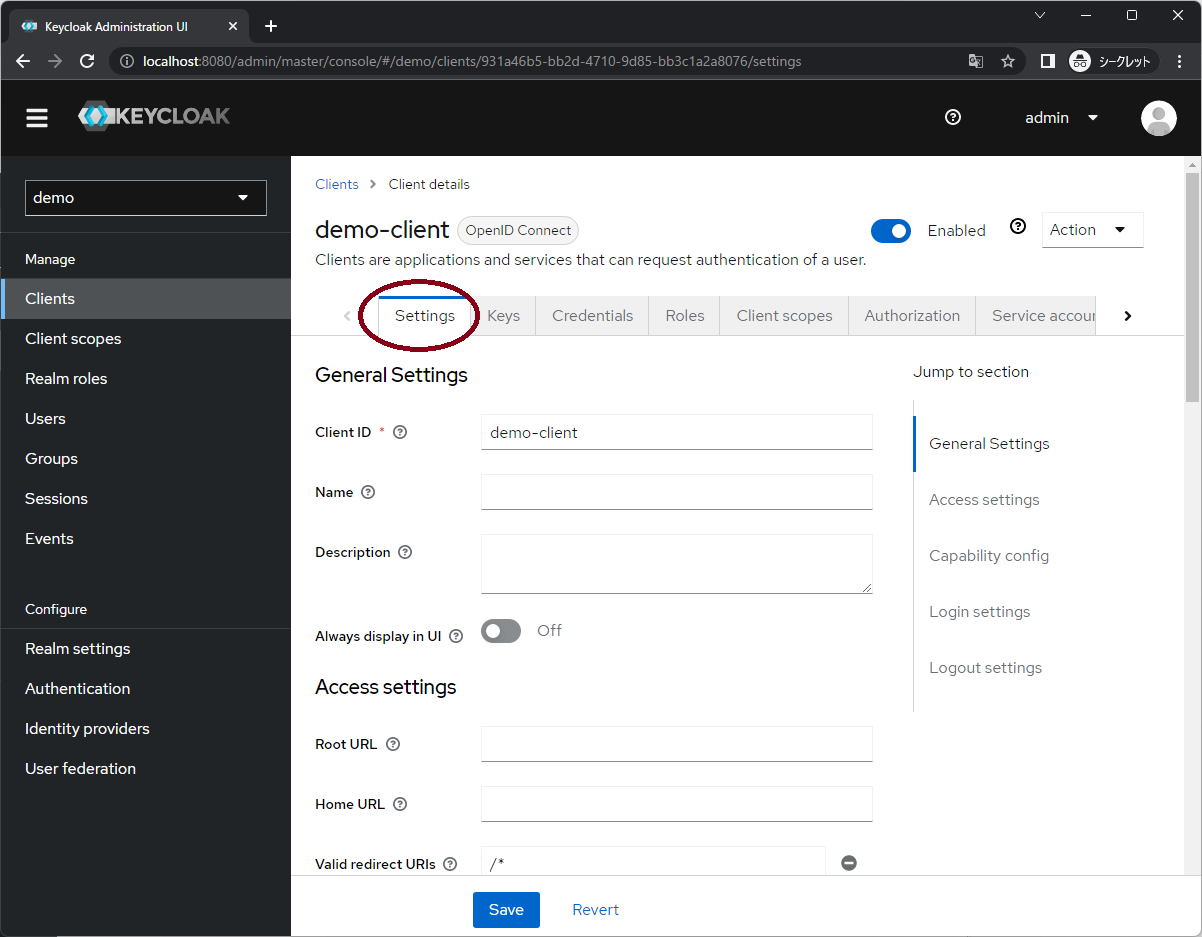
Task: Click the help icon beside Client ID
Action: click(399, 431)
